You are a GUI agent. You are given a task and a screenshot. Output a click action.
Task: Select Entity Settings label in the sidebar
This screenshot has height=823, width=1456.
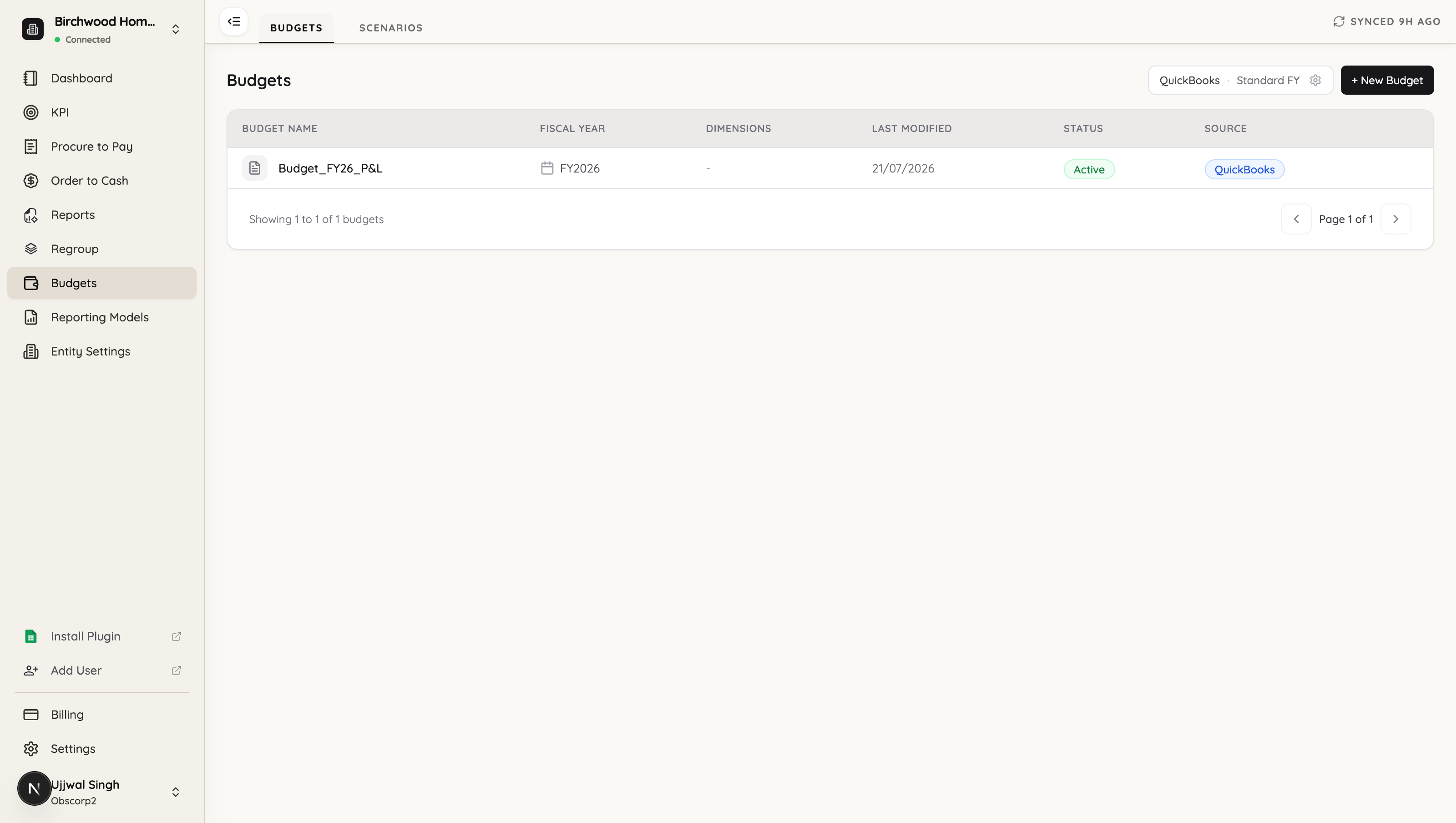91,351
